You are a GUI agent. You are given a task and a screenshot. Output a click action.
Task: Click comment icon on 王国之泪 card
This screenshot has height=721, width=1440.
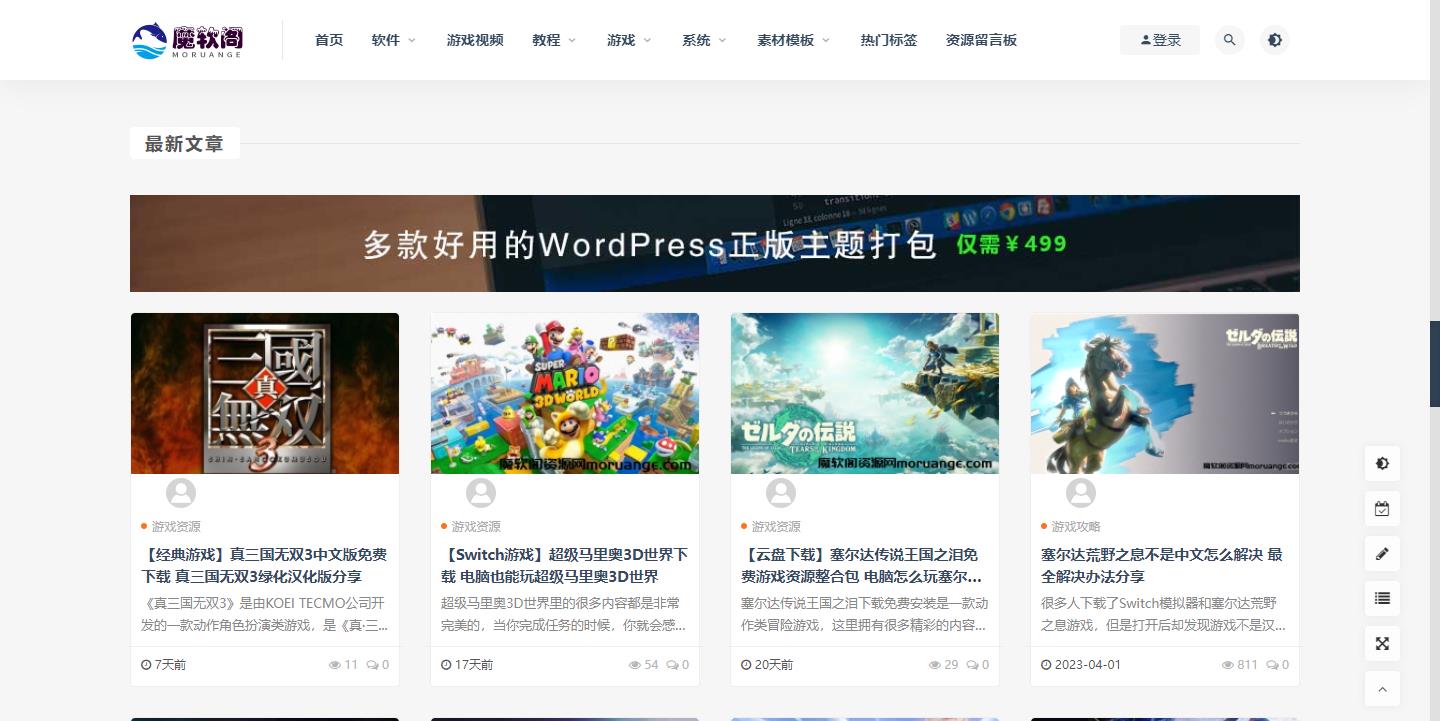coord(972,665)
